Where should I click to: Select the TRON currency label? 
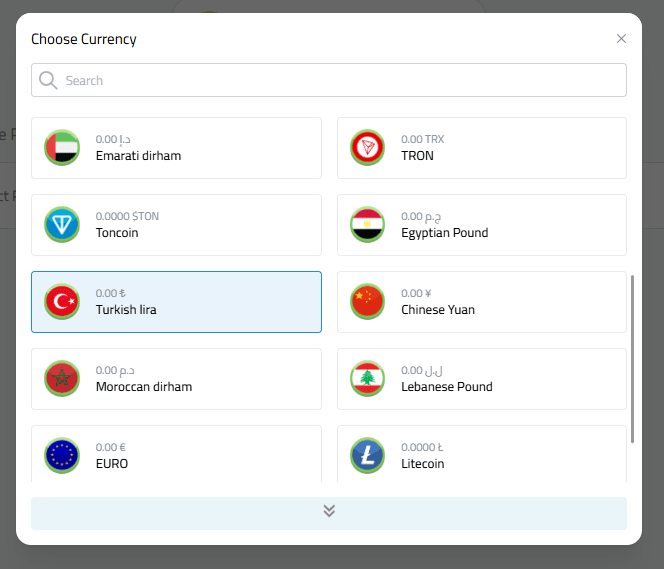coord(417,156)
